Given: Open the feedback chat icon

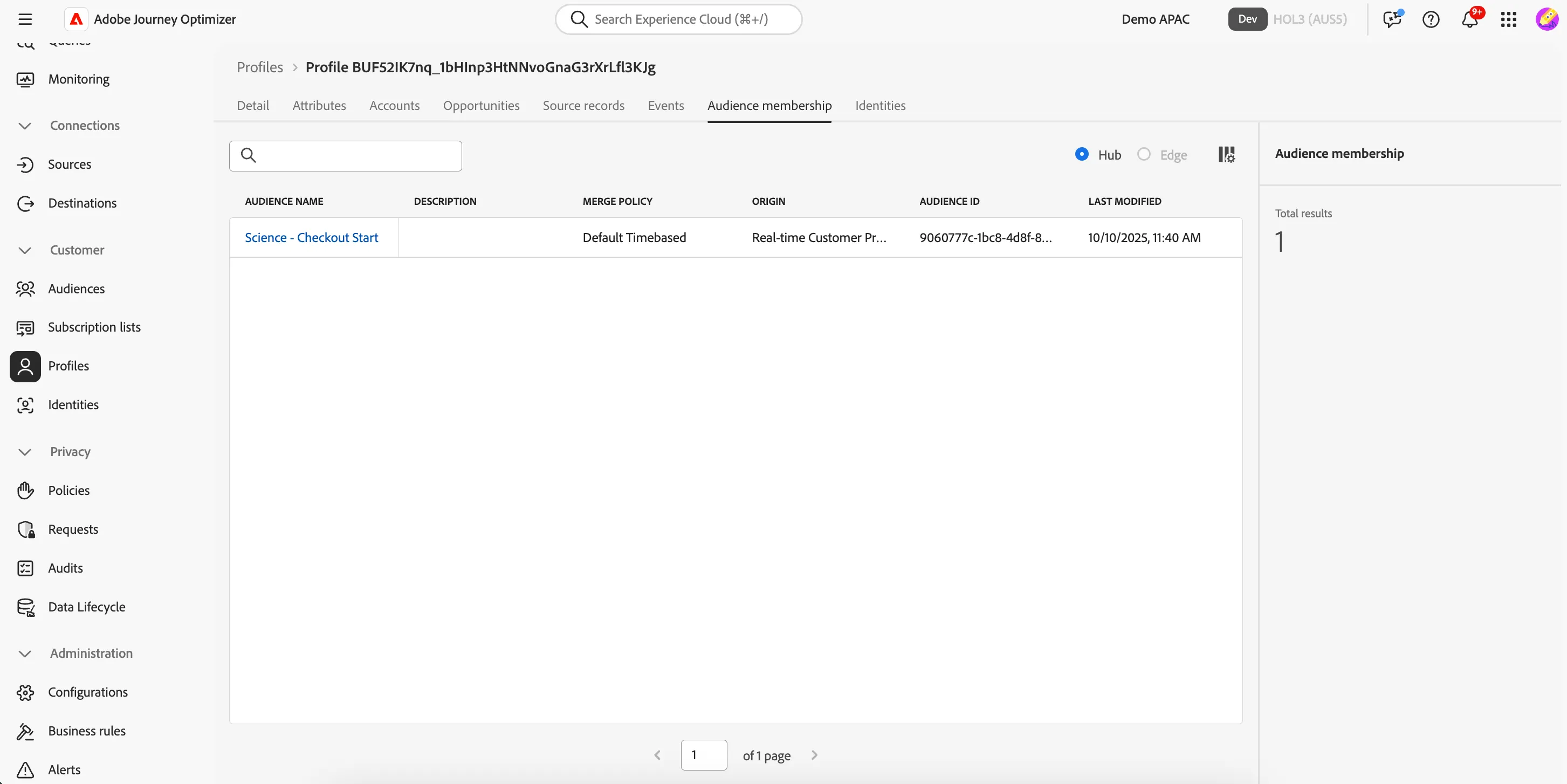Looking at the screenshot, I should pyautogui.click(x=1392, y=19).
